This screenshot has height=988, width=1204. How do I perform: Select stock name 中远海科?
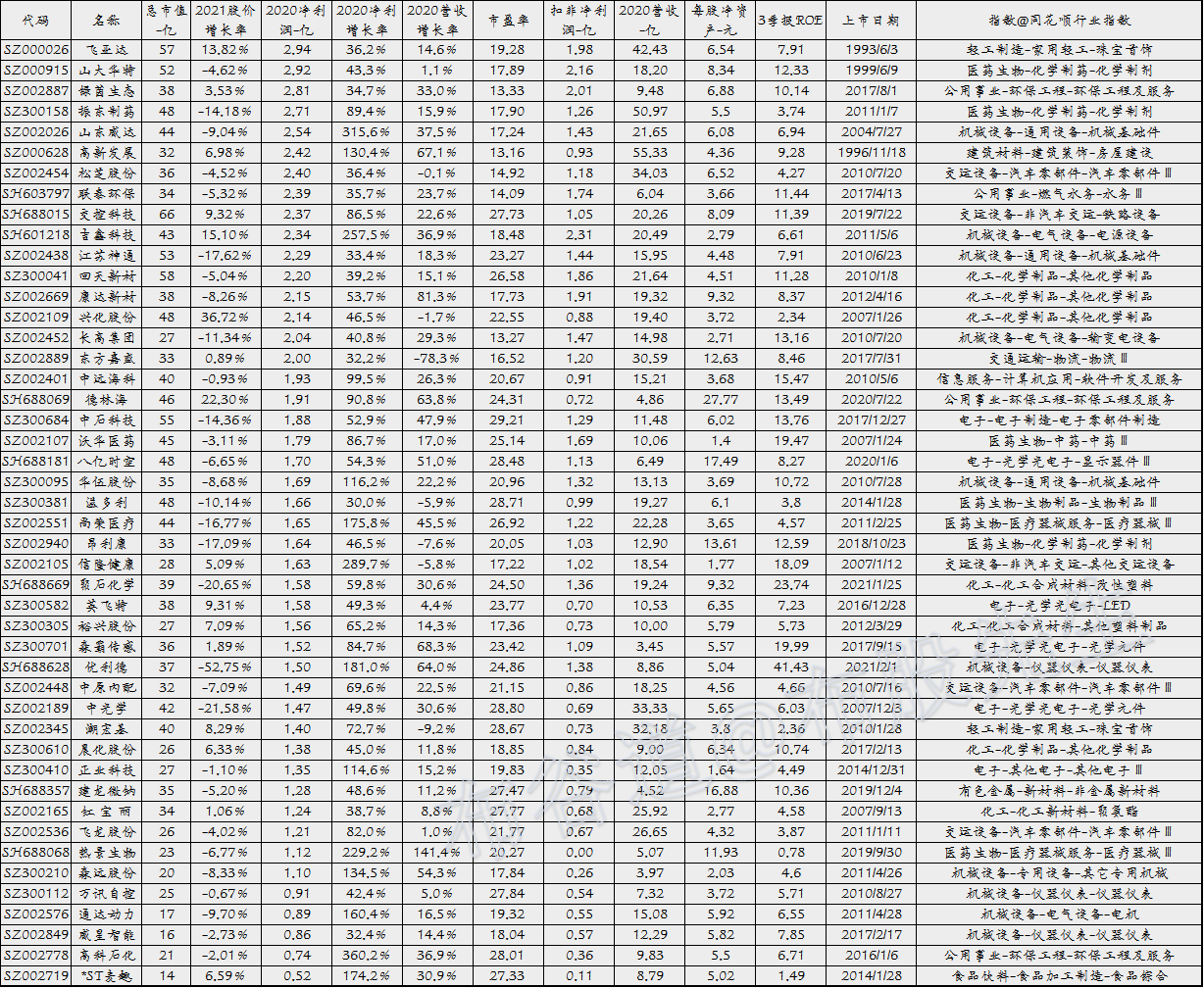pyautogui.click(x=107, y=379)
